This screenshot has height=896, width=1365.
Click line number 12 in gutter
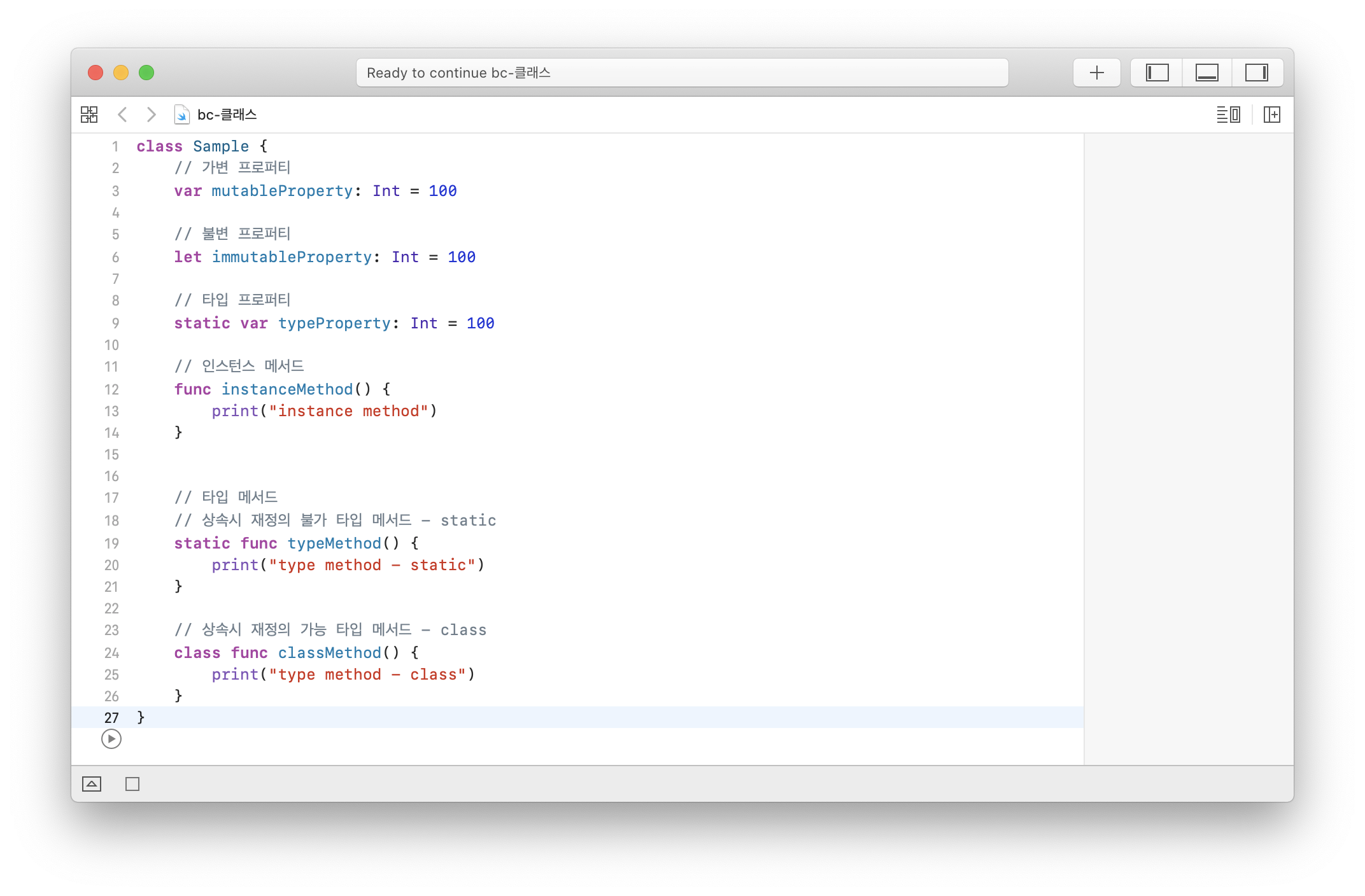[x=111, y=389]
